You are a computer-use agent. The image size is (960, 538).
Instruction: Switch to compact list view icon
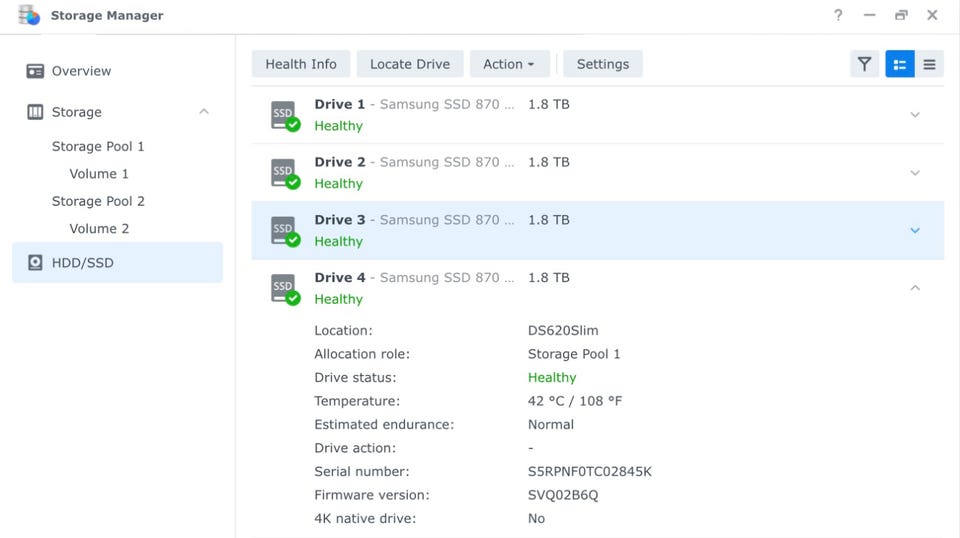[x=929, y=64]
